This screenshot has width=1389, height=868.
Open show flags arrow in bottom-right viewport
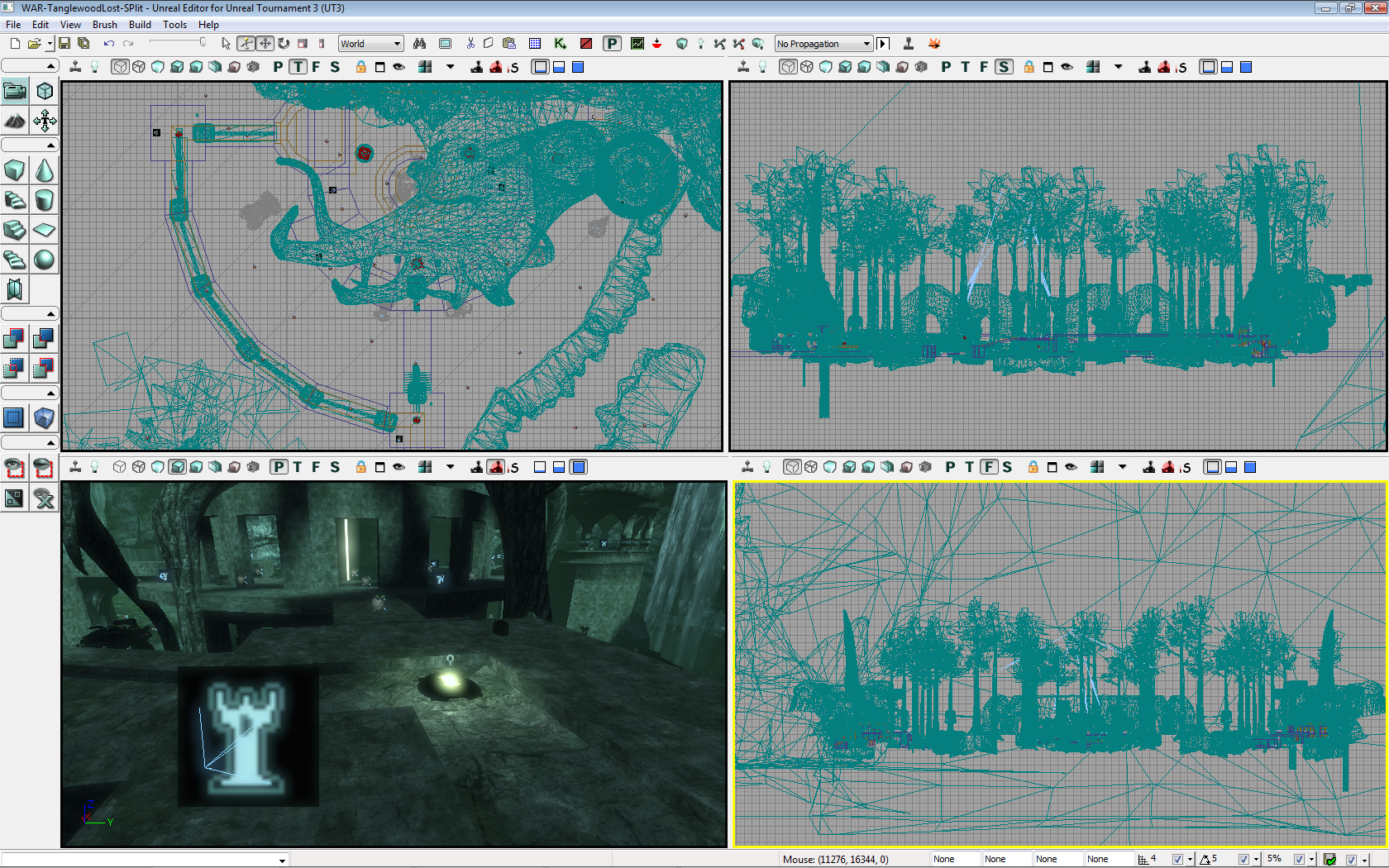[x=1123, y=467]
